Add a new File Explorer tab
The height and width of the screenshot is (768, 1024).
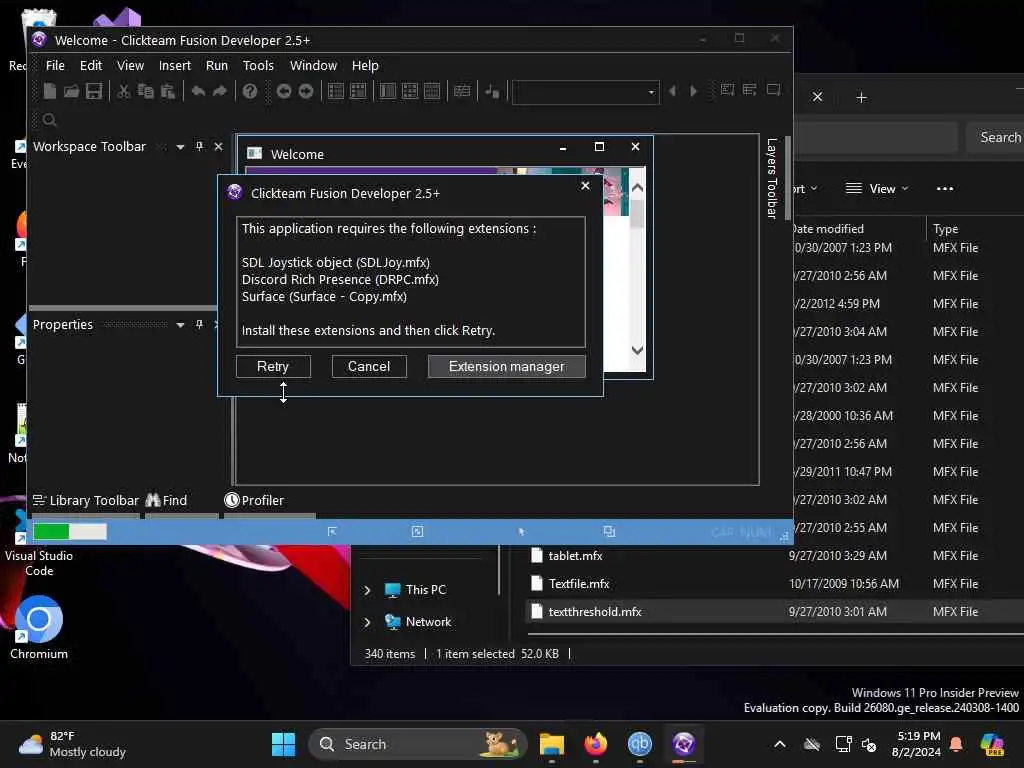(x=861, y=98)
